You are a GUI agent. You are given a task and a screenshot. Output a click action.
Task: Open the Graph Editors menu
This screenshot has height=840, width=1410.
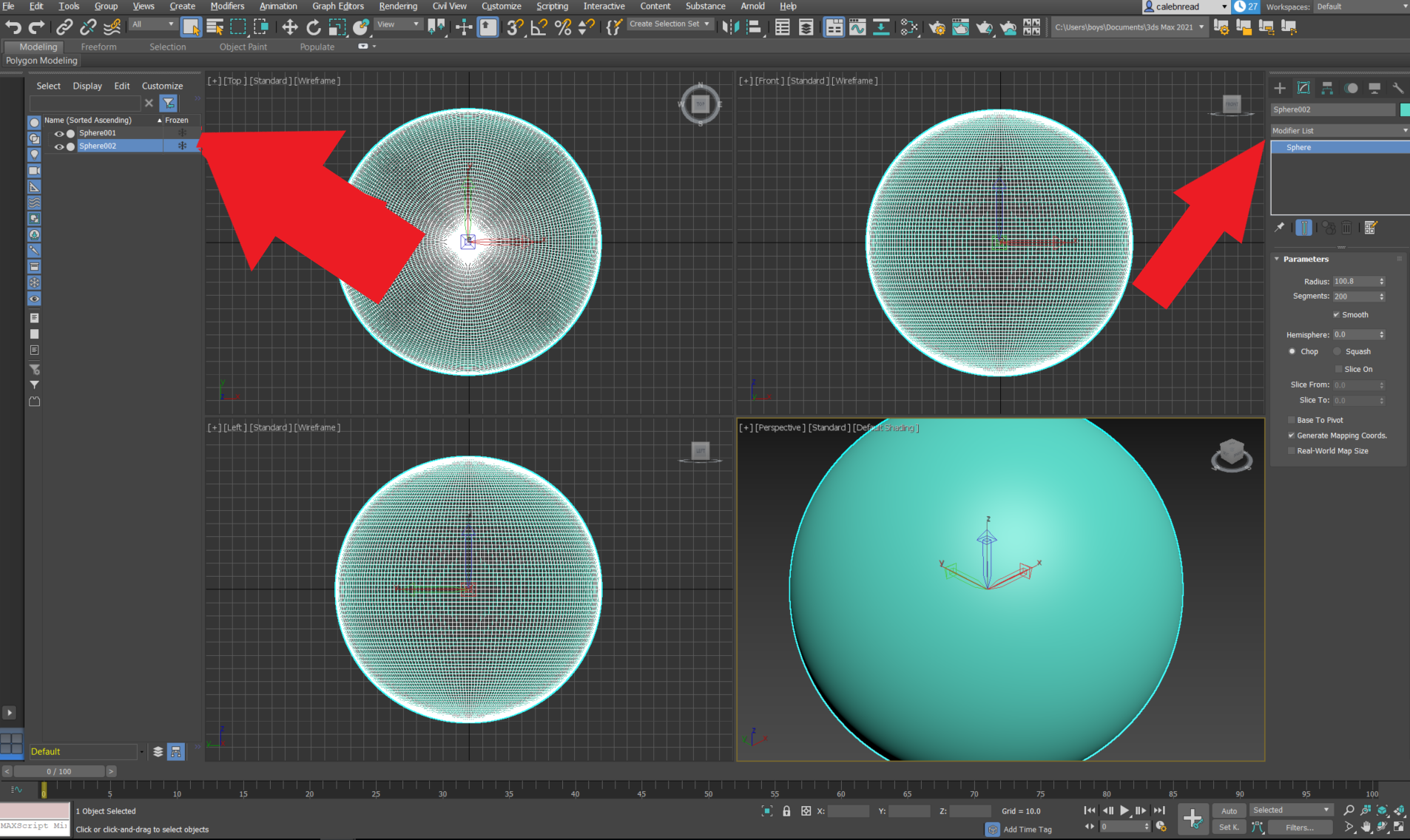338,7
